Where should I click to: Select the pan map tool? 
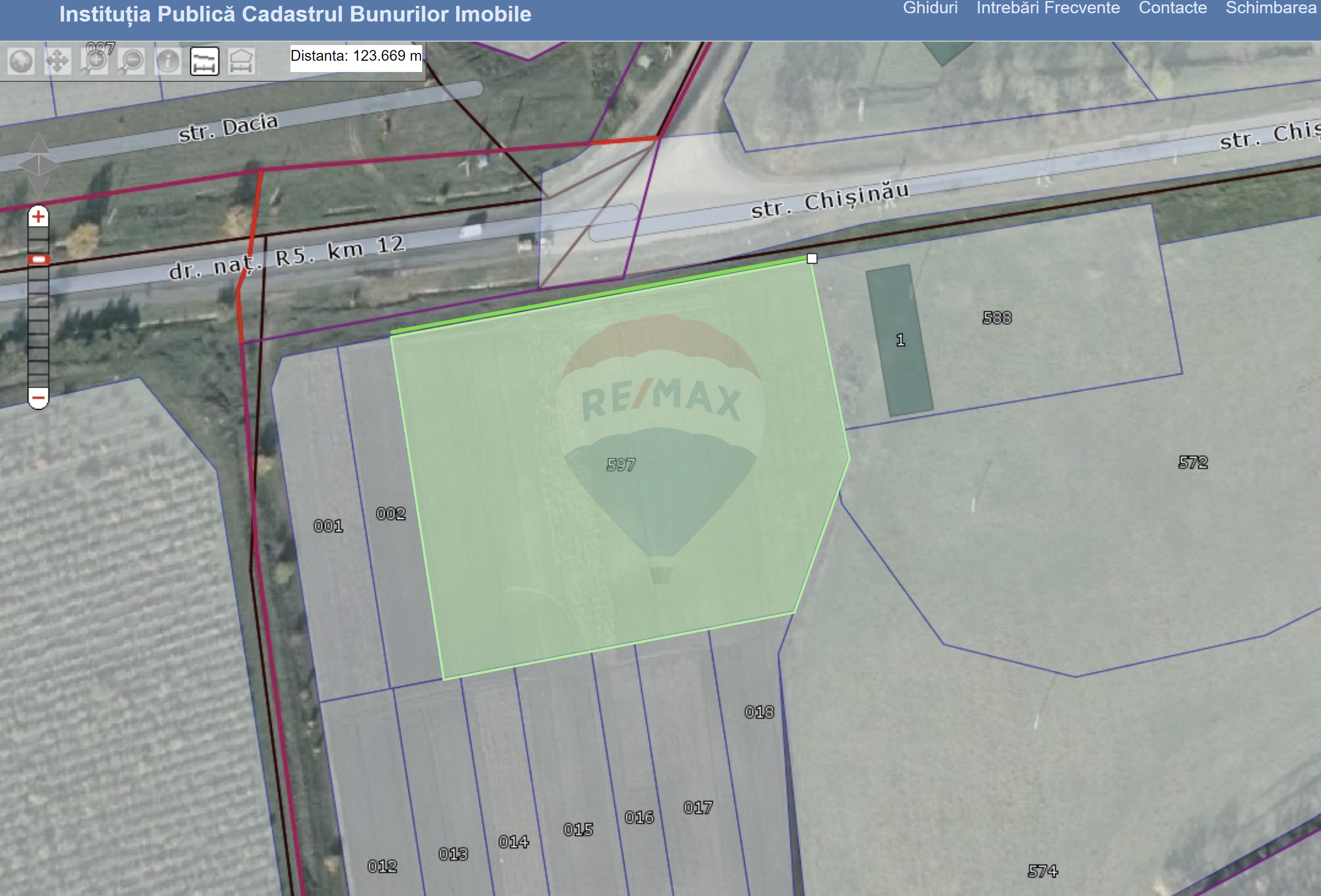tap(57, 61)
